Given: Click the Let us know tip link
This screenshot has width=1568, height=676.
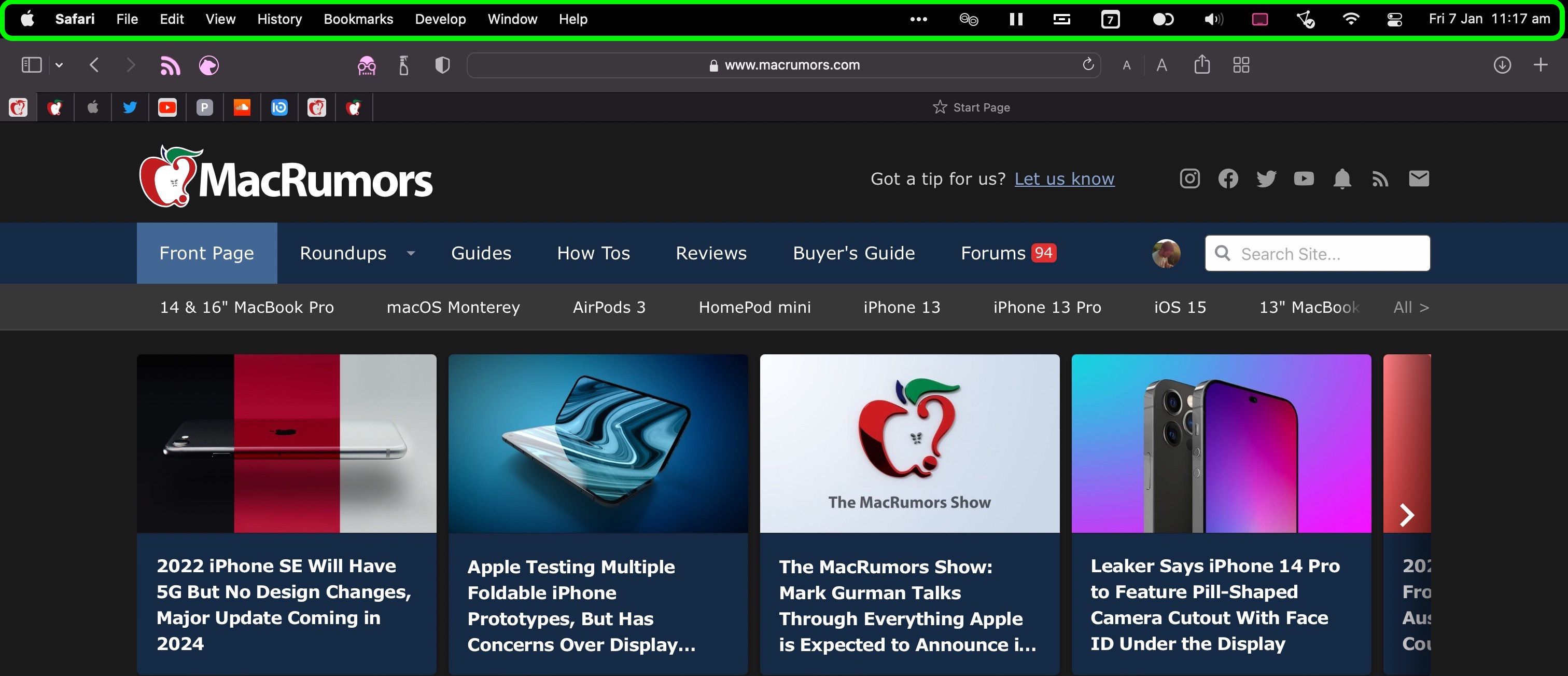Looking at the screenshot, I should [x=1064, y=178].
